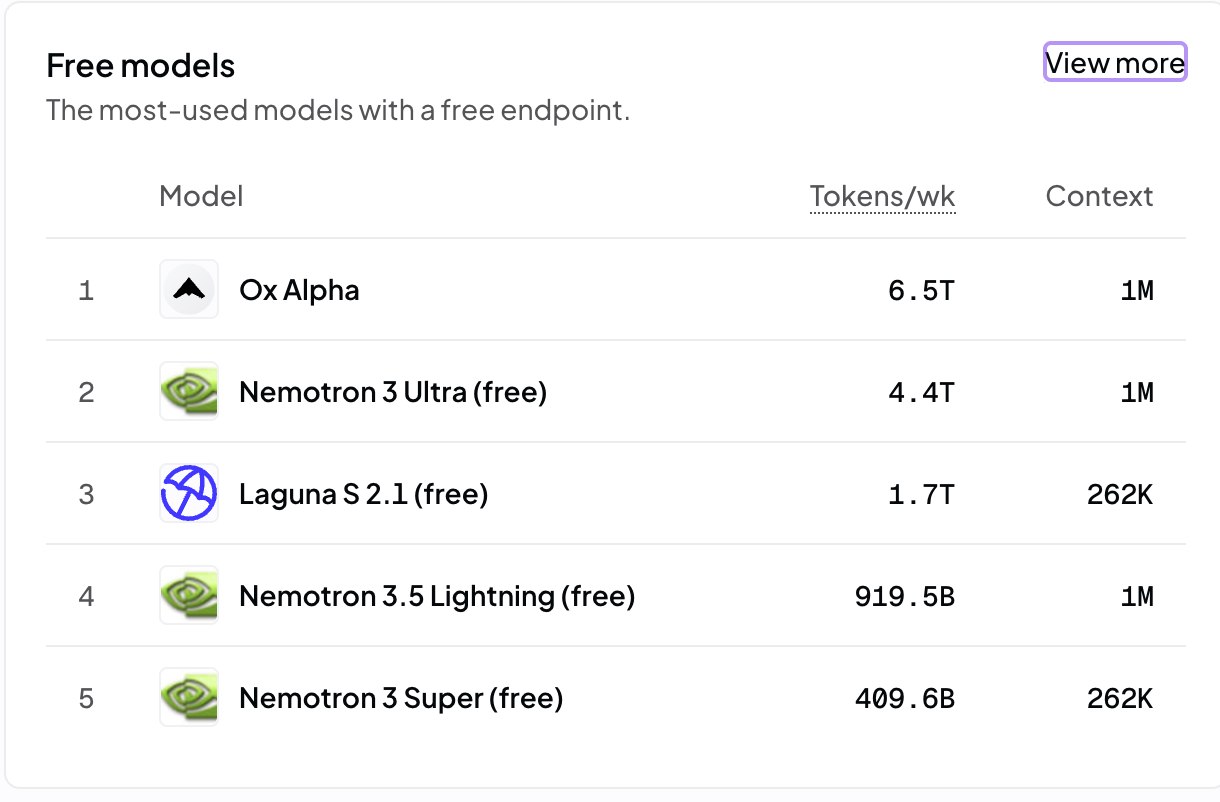
Task: Click the Nemotron 3 Ultra NVIDIA logo
Action: click(x=189, y=392)
